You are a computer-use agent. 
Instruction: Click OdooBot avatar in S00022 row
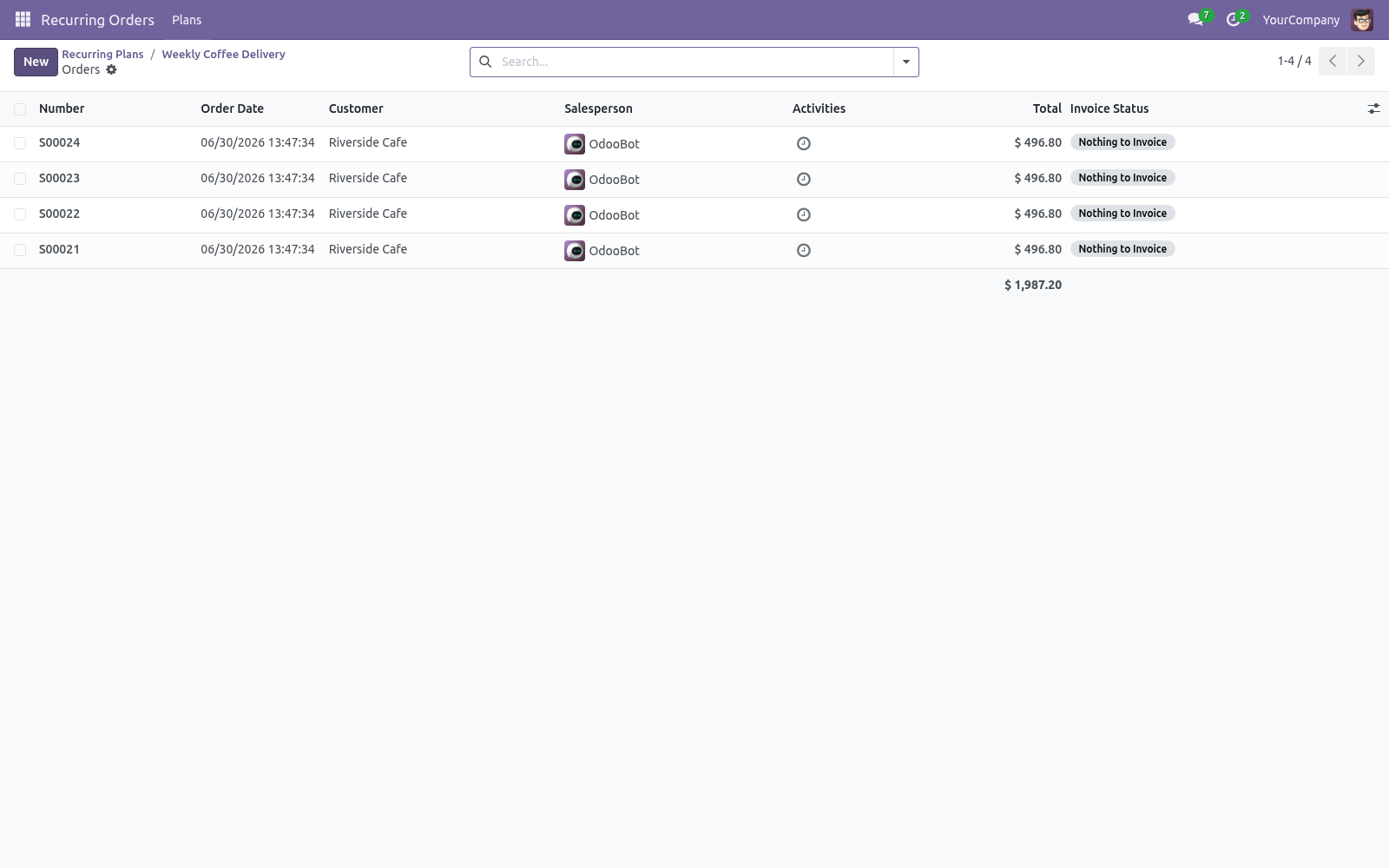pyautogui.click(x=575, y=214)
